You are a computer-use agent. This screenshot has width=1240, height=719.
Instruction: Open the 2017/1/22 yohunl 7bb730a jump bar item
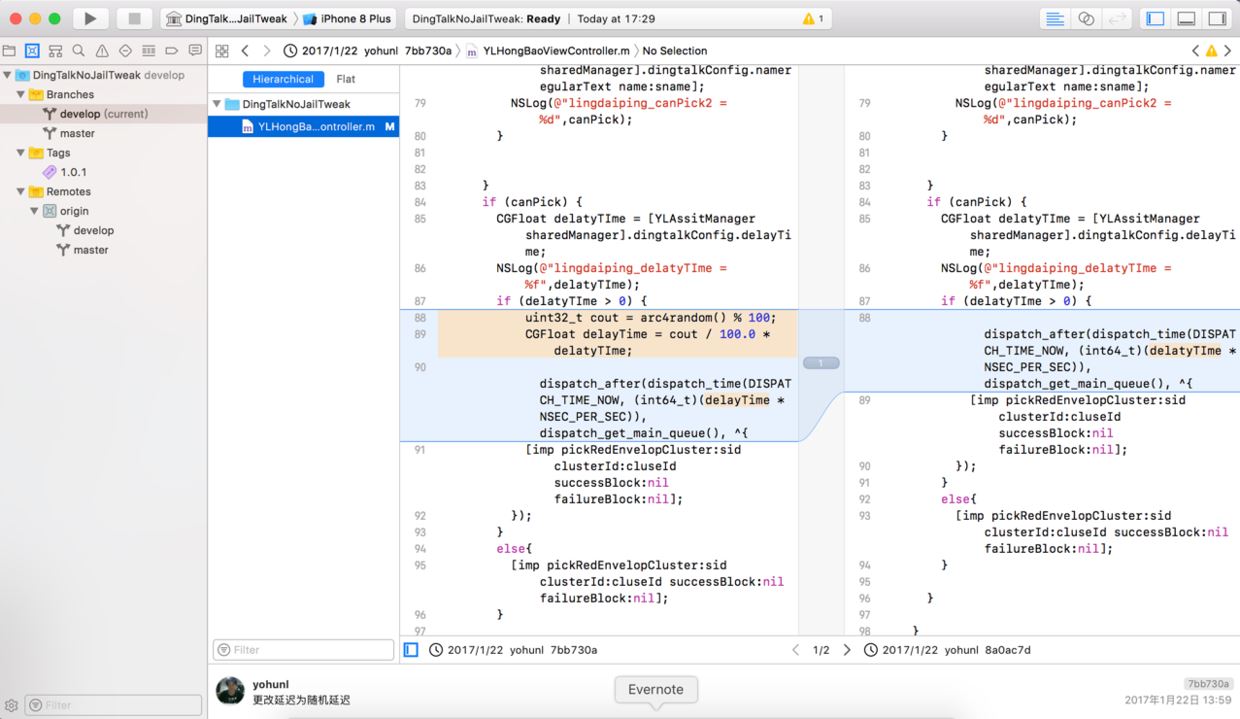368,50
